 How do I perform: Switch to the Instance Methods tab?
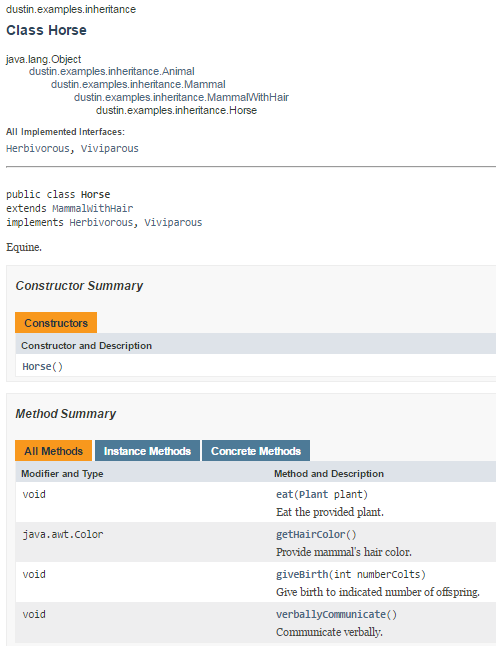click(147, 451)
